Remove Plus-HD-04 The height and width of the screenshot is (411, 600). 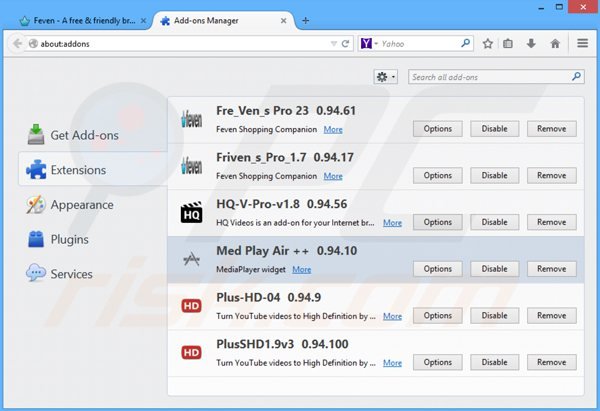(551, 315)
